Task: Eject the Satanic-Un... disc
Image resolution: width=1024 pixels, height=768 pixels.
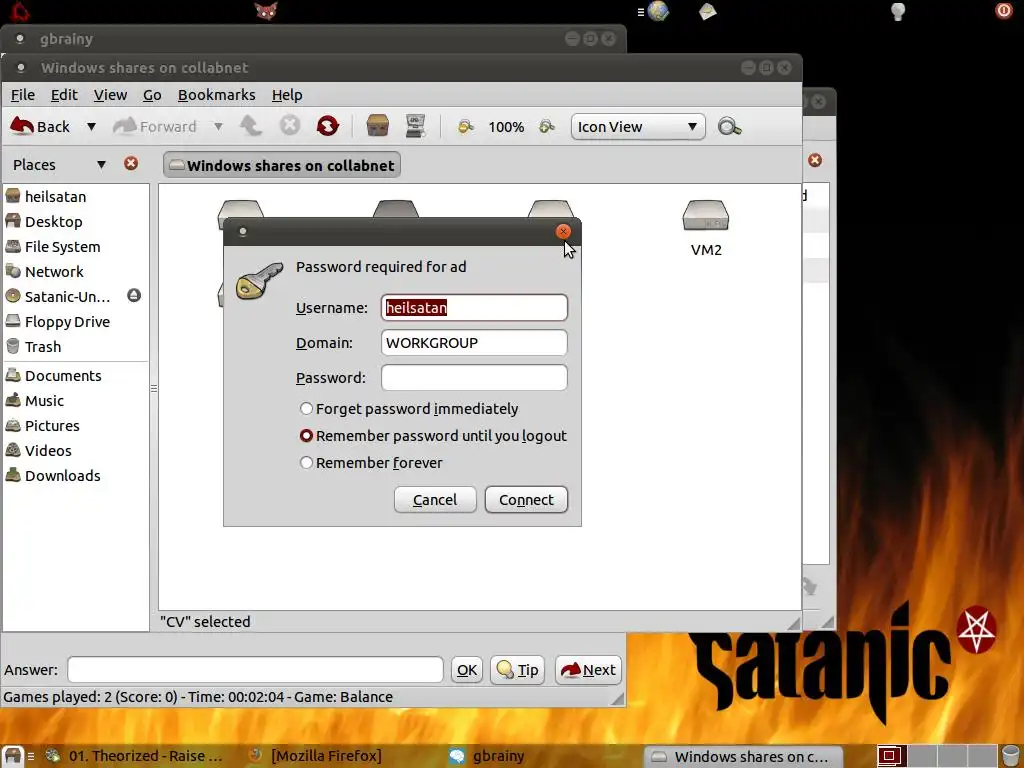Action: (134, 296)
